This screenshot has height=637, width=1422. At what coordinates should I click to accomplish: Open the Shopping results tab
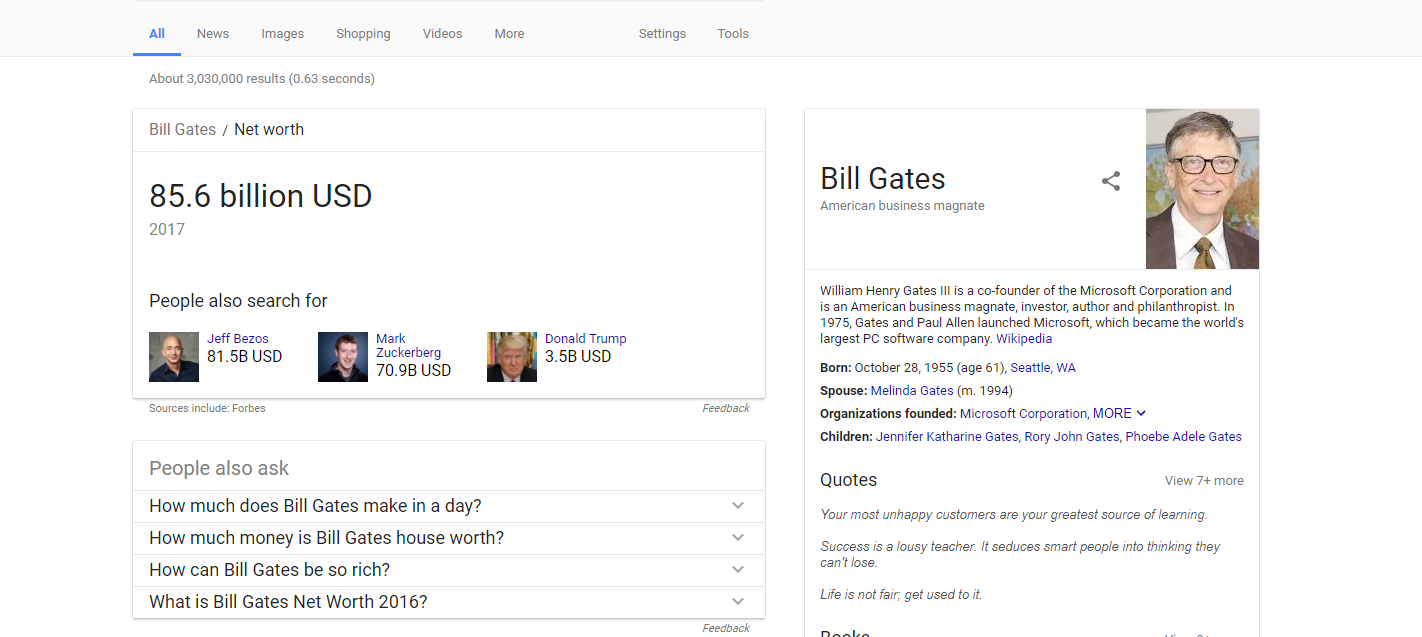click(x=363, y=34)
